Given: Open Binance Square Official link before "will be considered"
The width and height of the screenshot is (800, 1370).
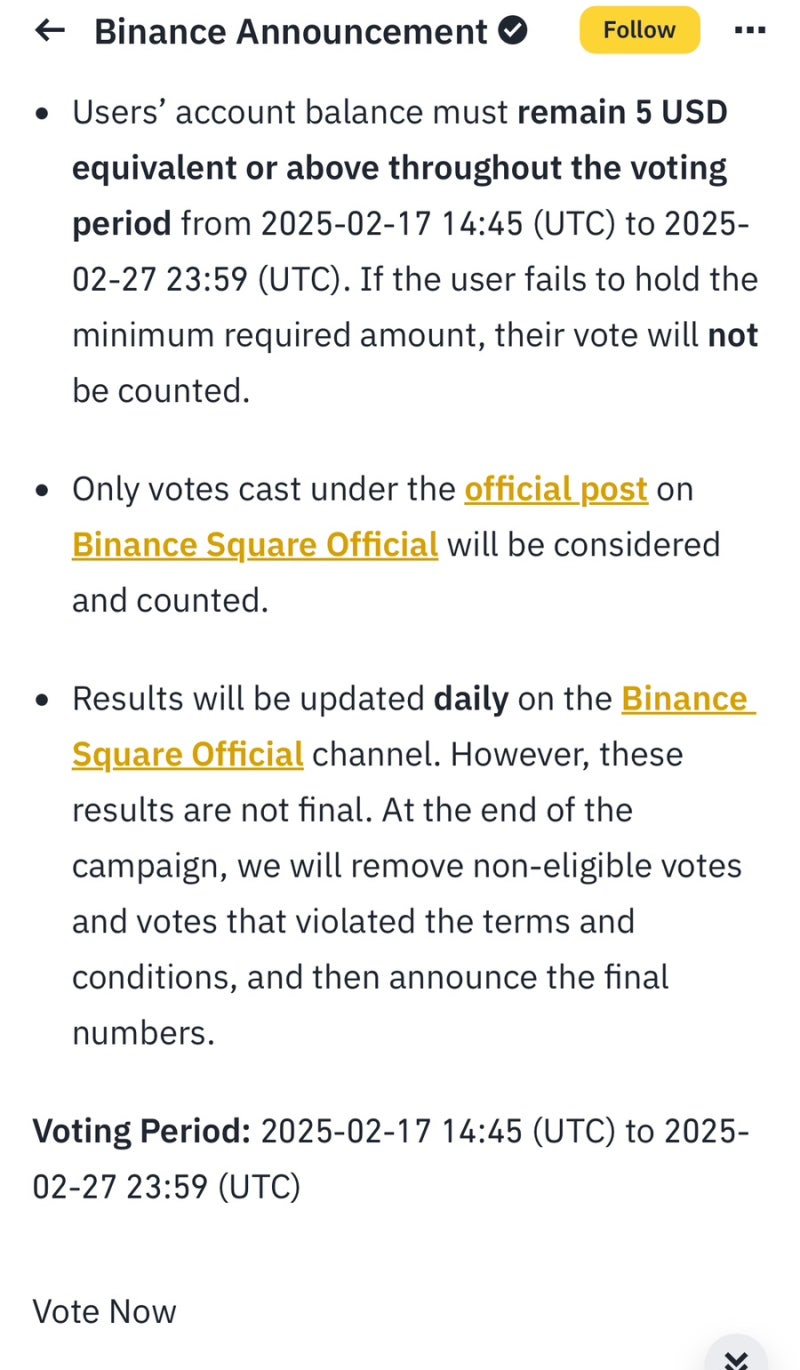Looking at the screenshot, I should coord(255,545).
